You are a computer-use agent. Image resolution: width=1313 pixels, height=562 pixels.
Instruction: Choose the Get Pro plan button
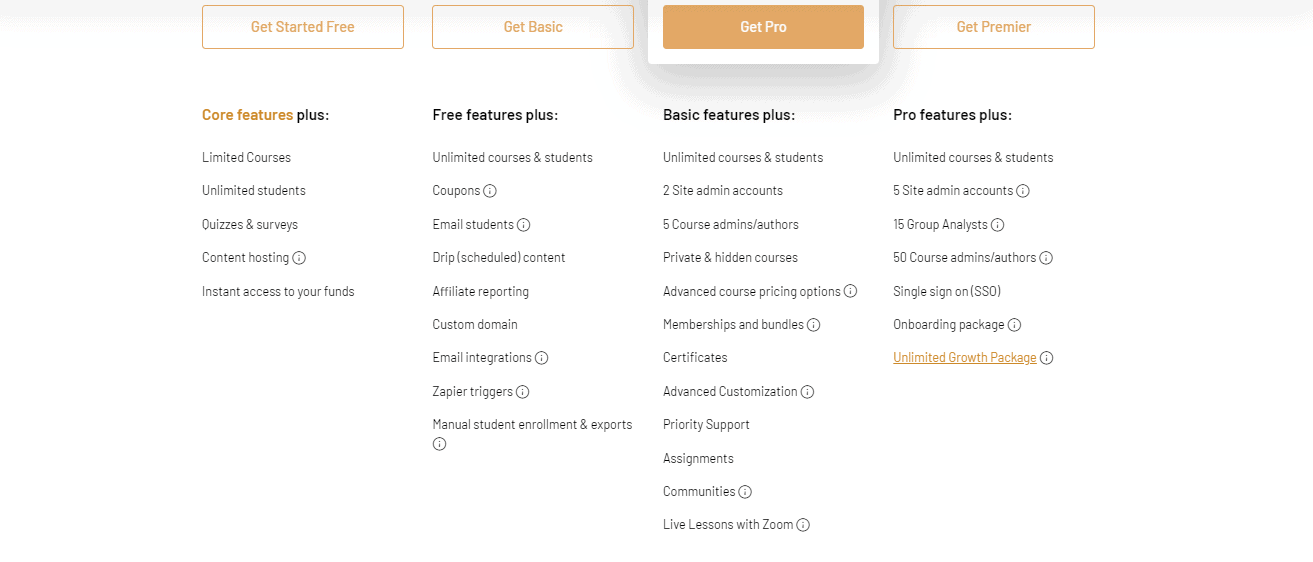(763, 27)
